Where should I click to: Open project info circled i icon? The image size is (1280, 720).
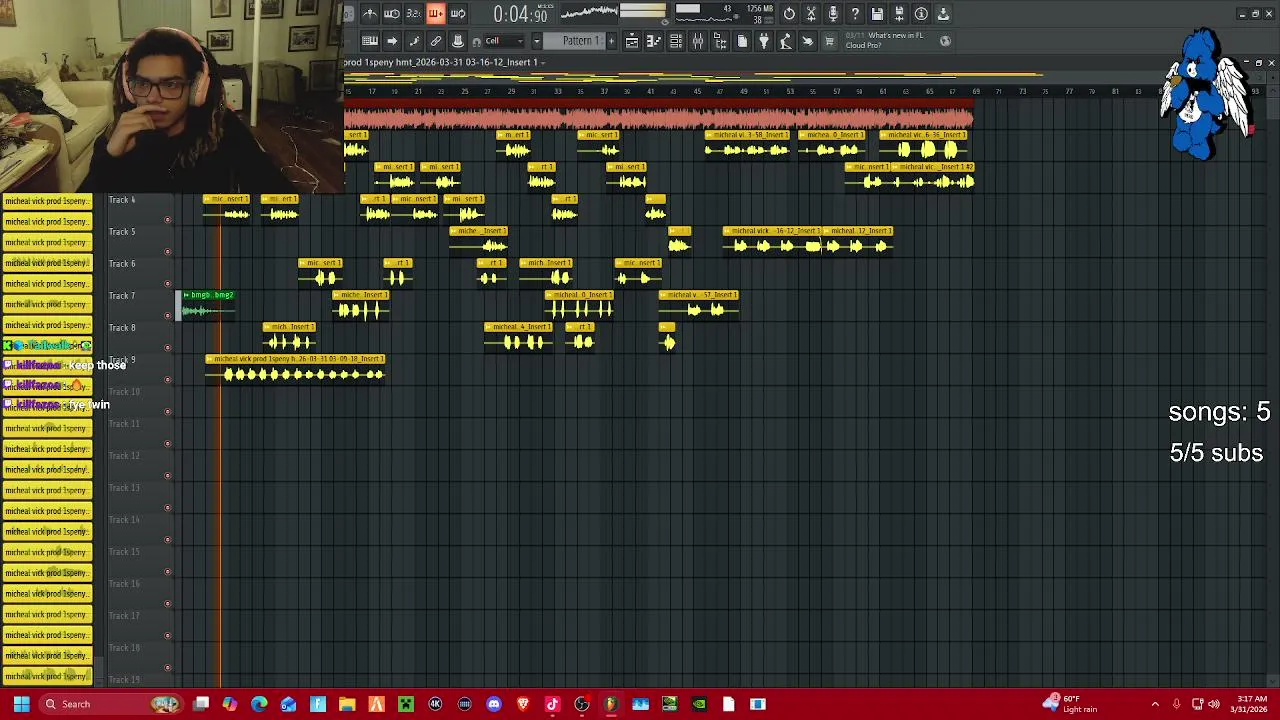(x=921, y=13)
